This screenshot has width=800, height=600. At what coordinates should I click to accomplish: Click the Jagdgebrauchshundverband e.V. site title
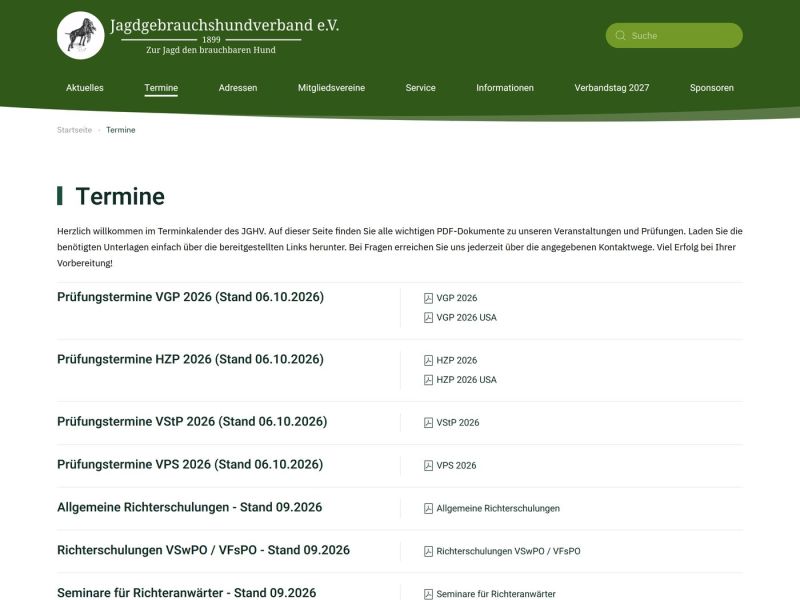pyautogui.click(x=224, y=25)
